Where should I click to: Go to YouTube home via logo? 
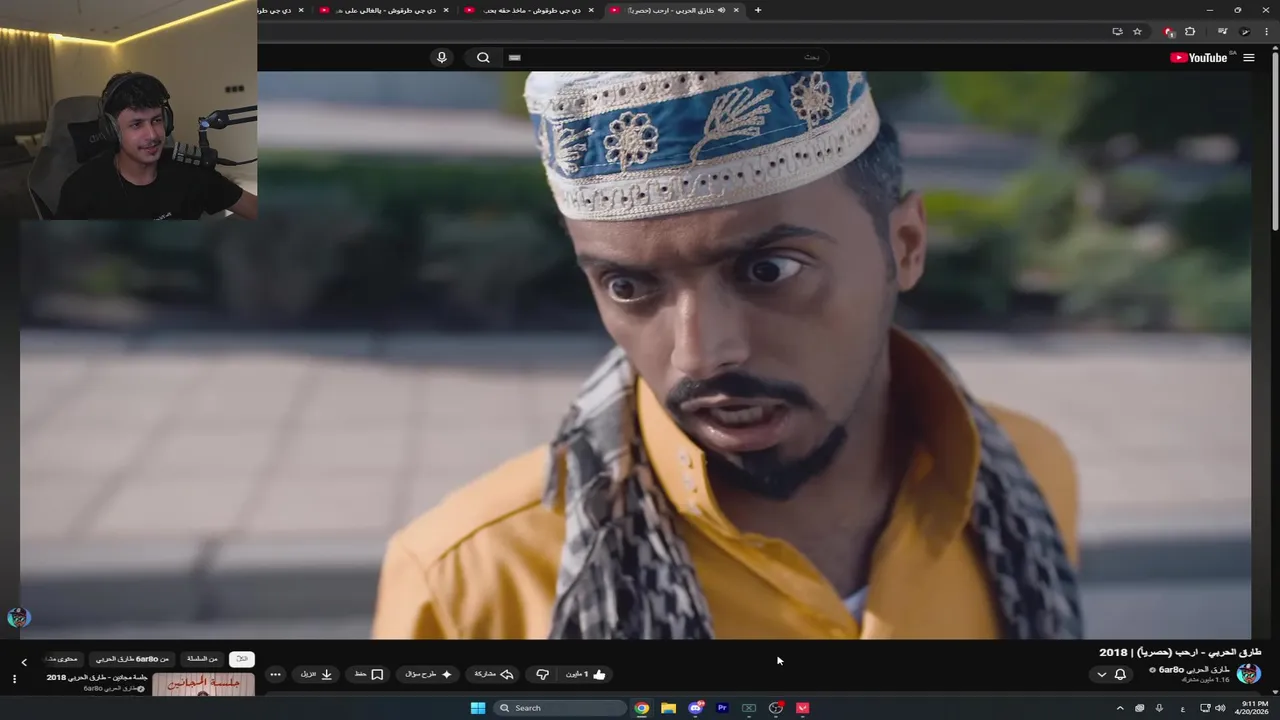1199,57
